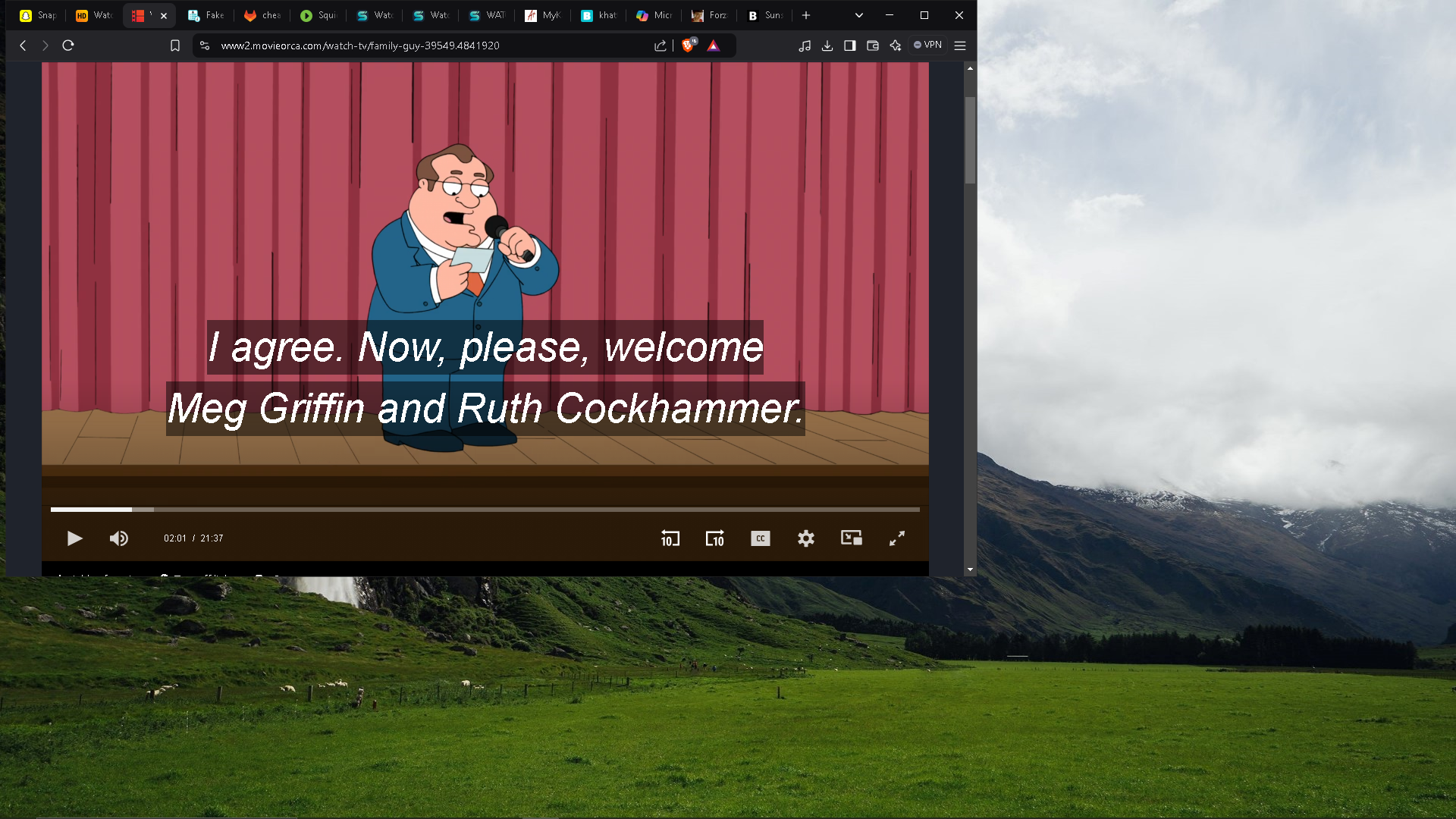
Task: Open the Leo AI assistant
Action: (896, 45)
